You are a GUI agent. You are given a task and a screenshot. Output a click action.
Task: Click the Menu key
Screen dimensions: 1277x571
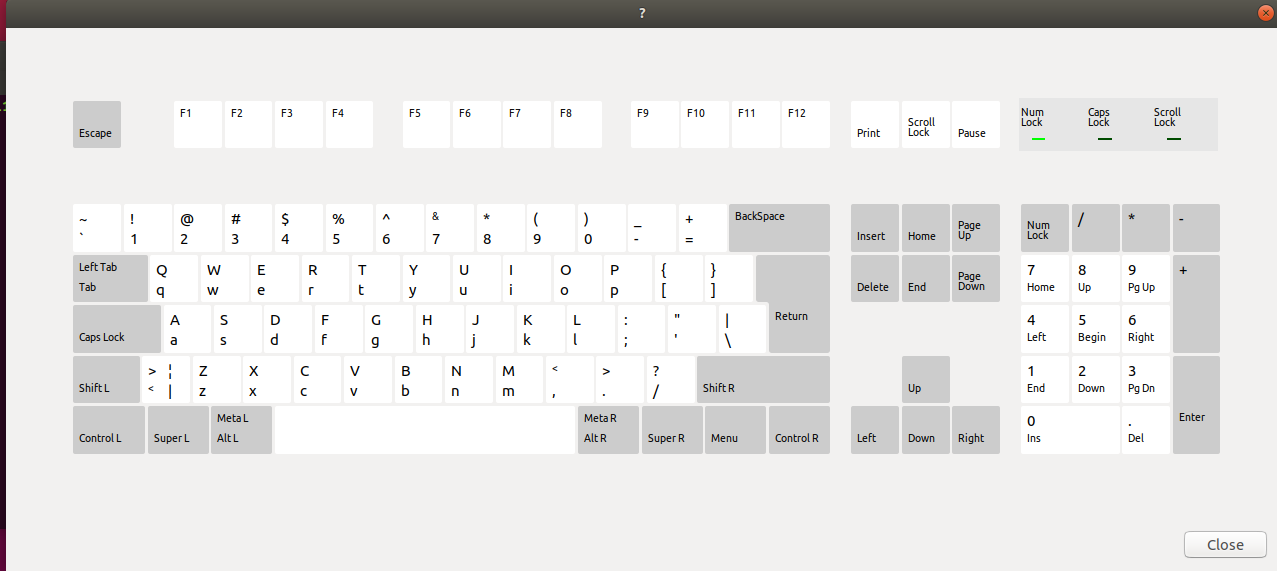(736, 430)
